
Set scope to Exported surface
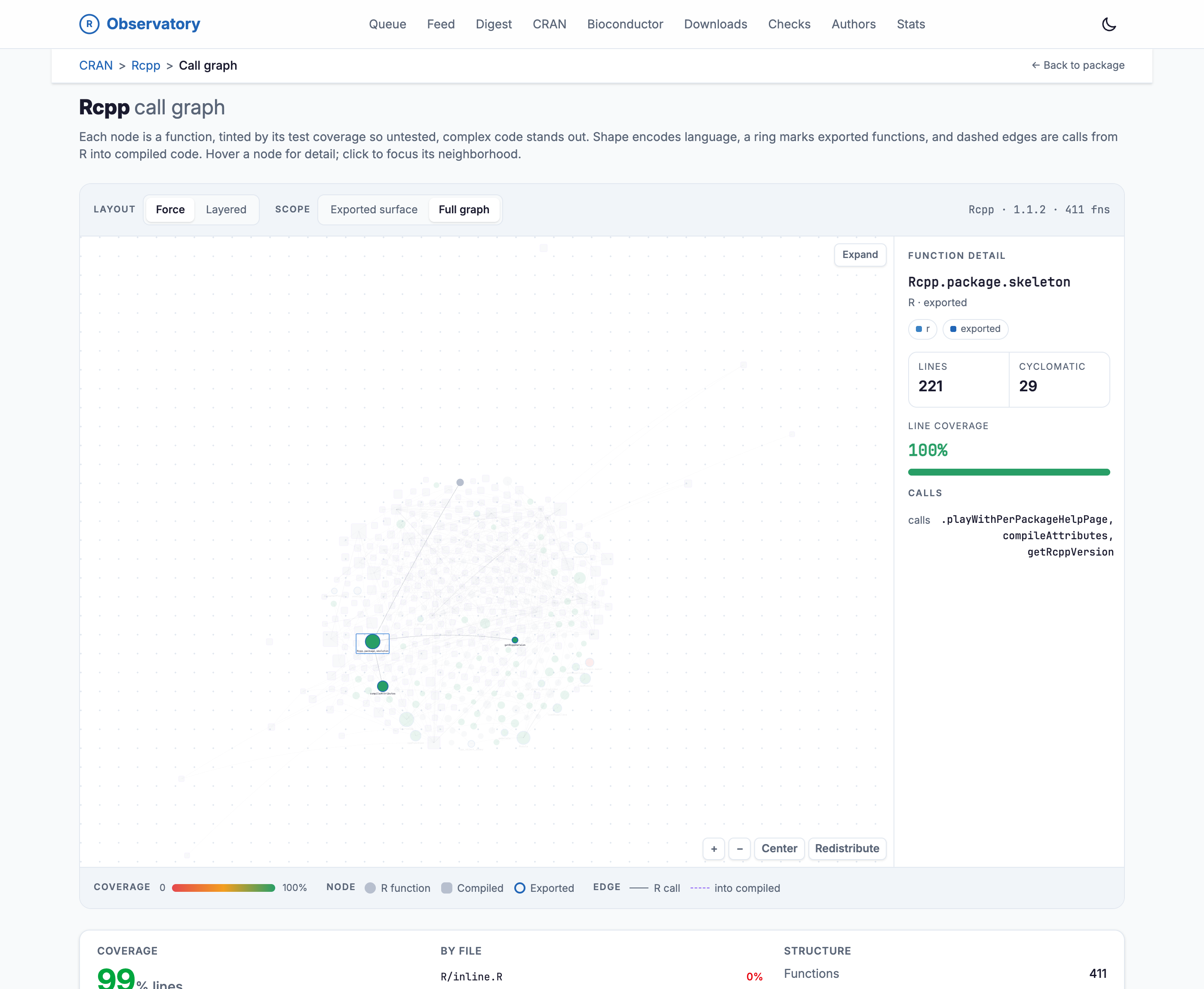[374, 210]
